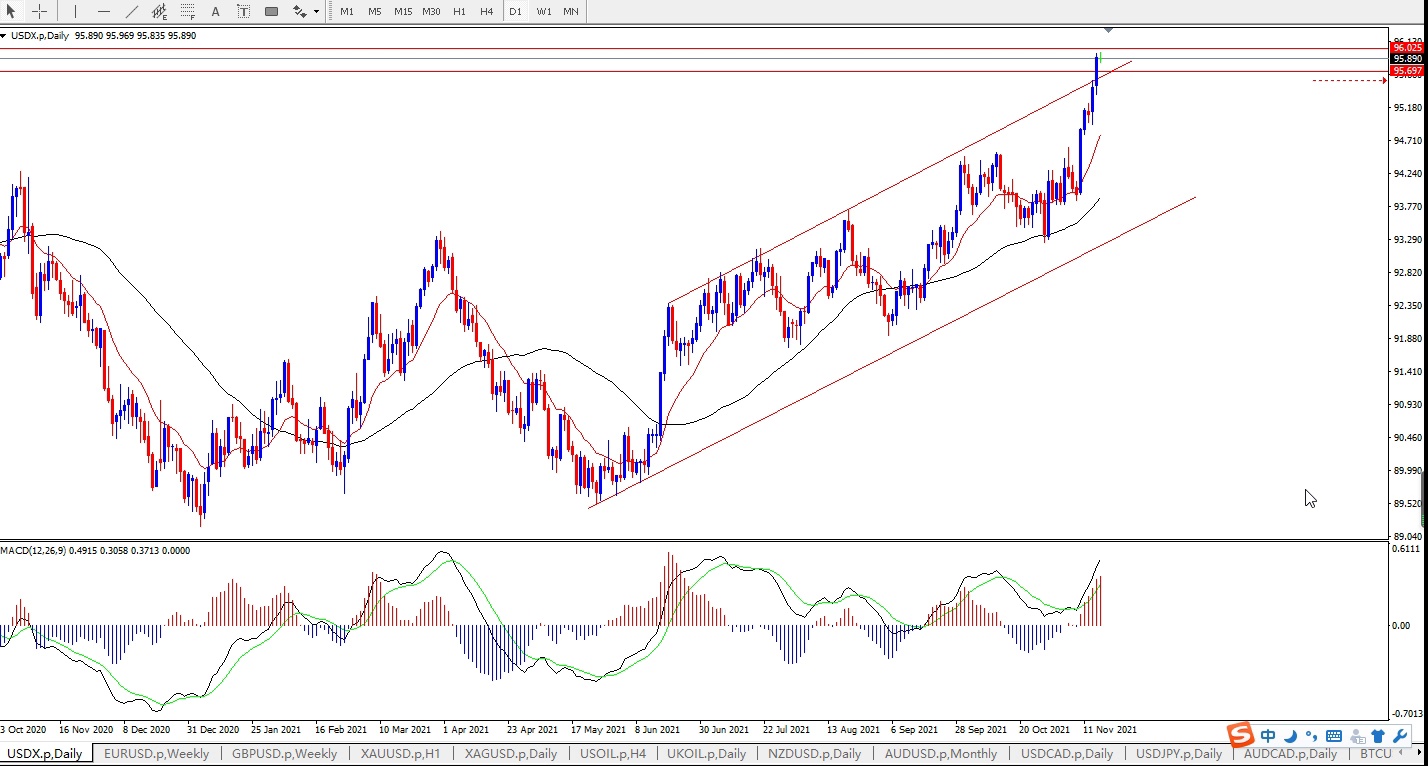Open the UKOIL.p,Daily chart tab

click(706, 753)
